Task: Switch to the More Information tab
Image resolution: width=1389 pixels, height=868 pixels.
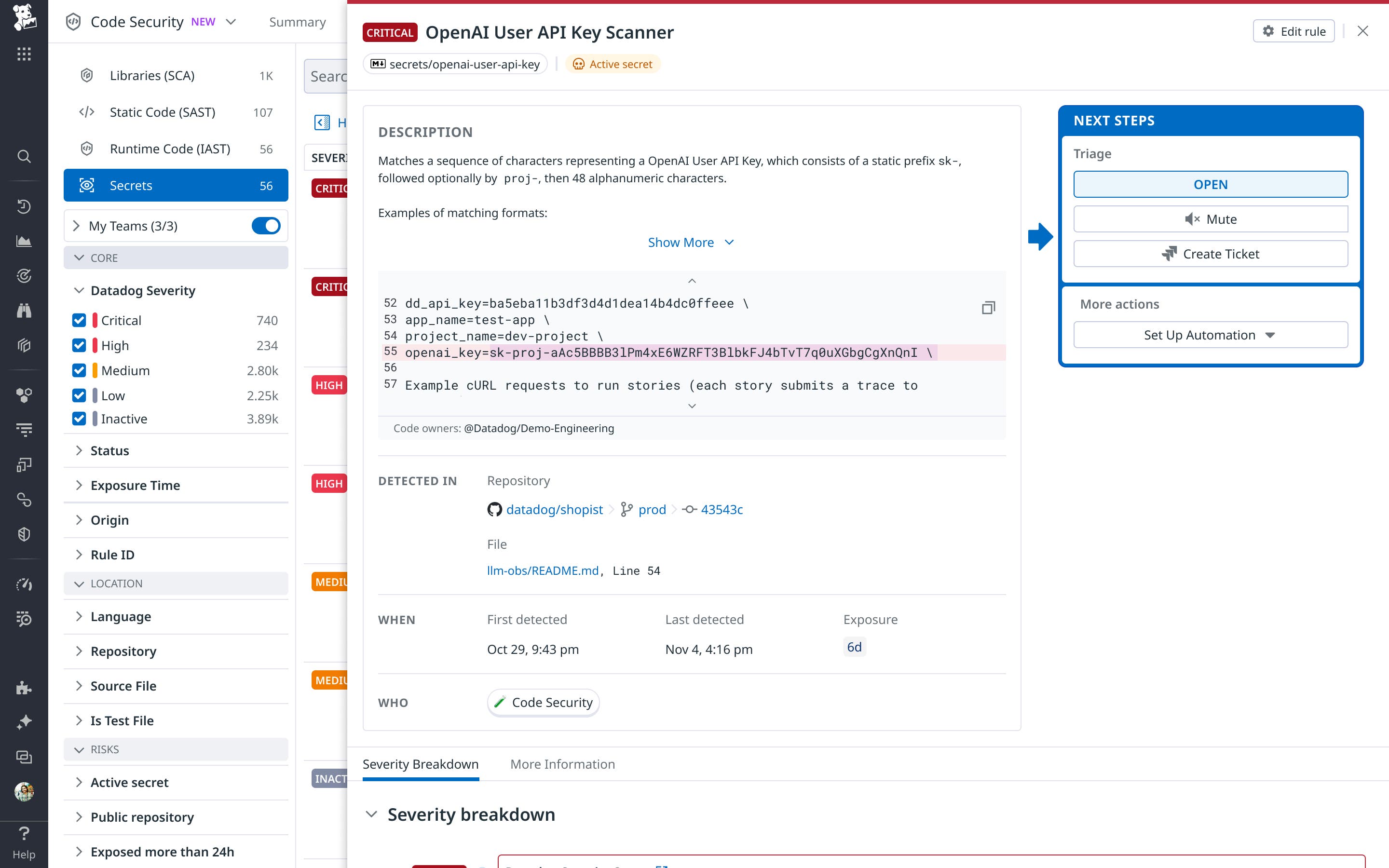Action: click(562, 763)
